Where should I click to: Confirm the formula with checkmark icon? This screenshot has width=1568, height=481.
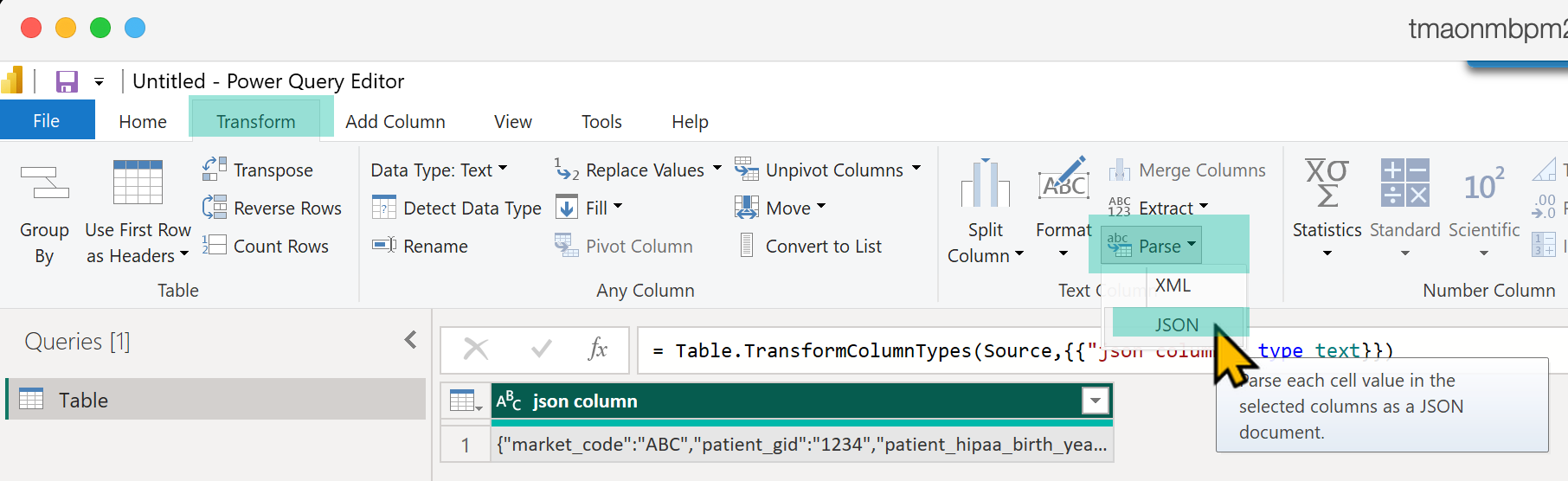pyautogui.click(x=542, y=350)
